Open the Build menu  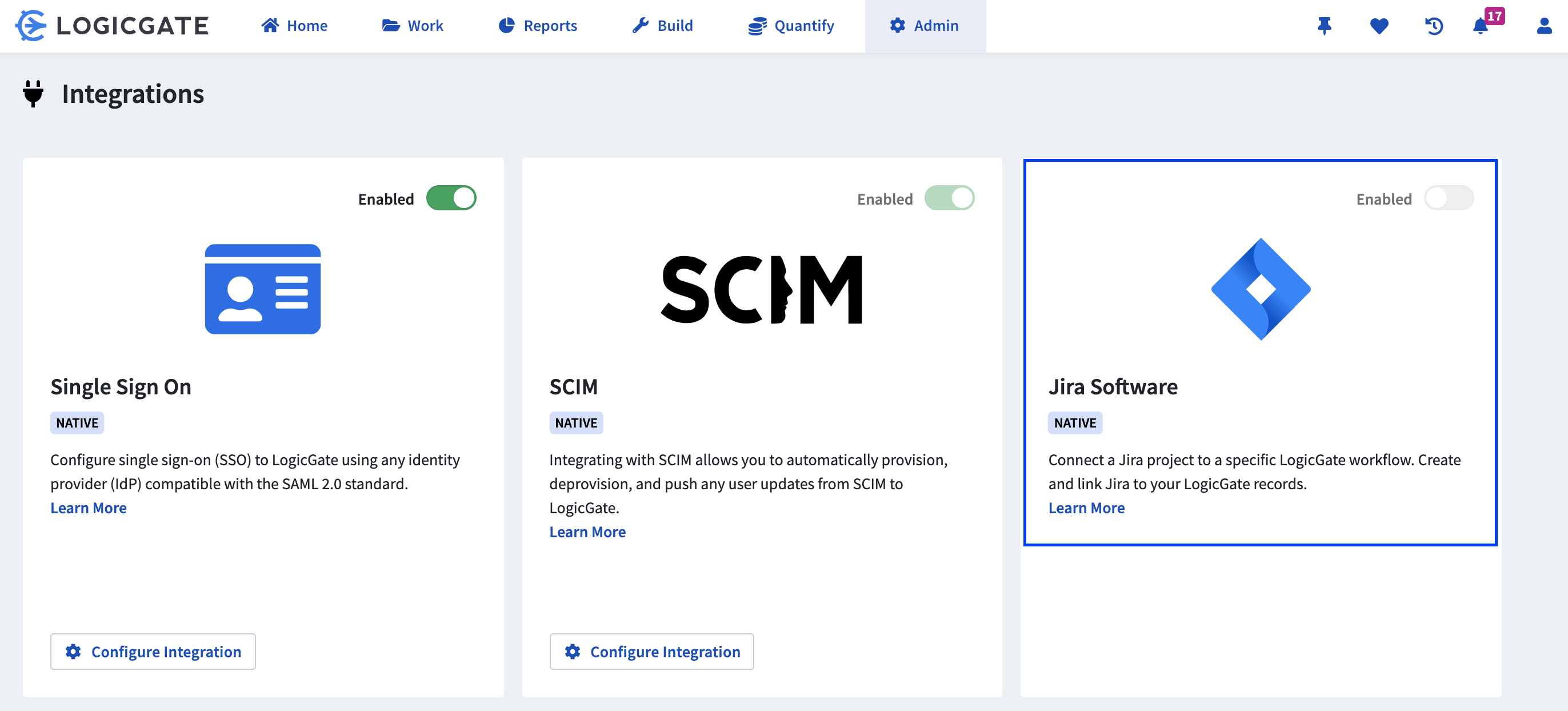(662, 26)
